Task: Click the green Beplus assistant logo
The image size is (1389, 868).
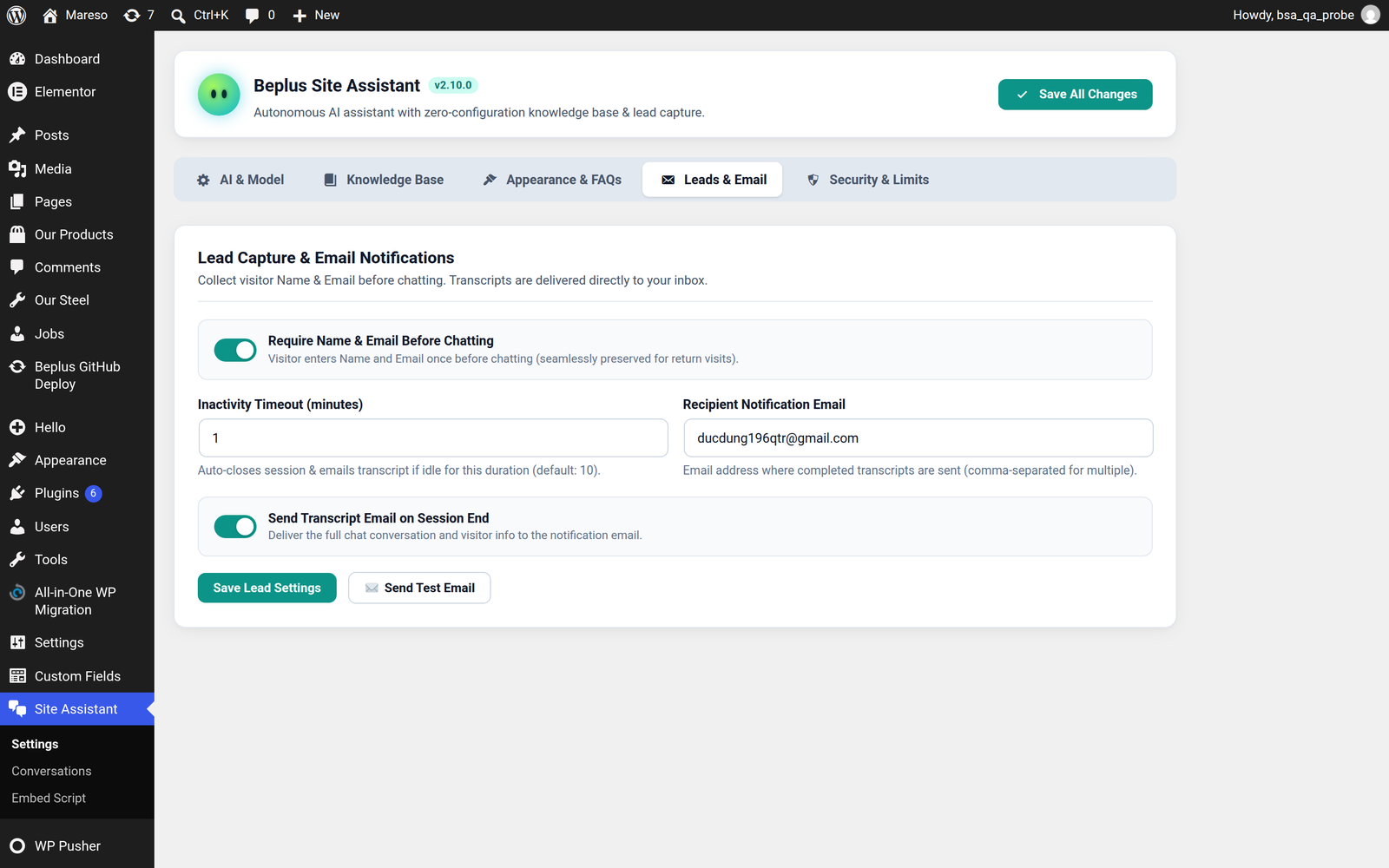Action: (219, 94)
